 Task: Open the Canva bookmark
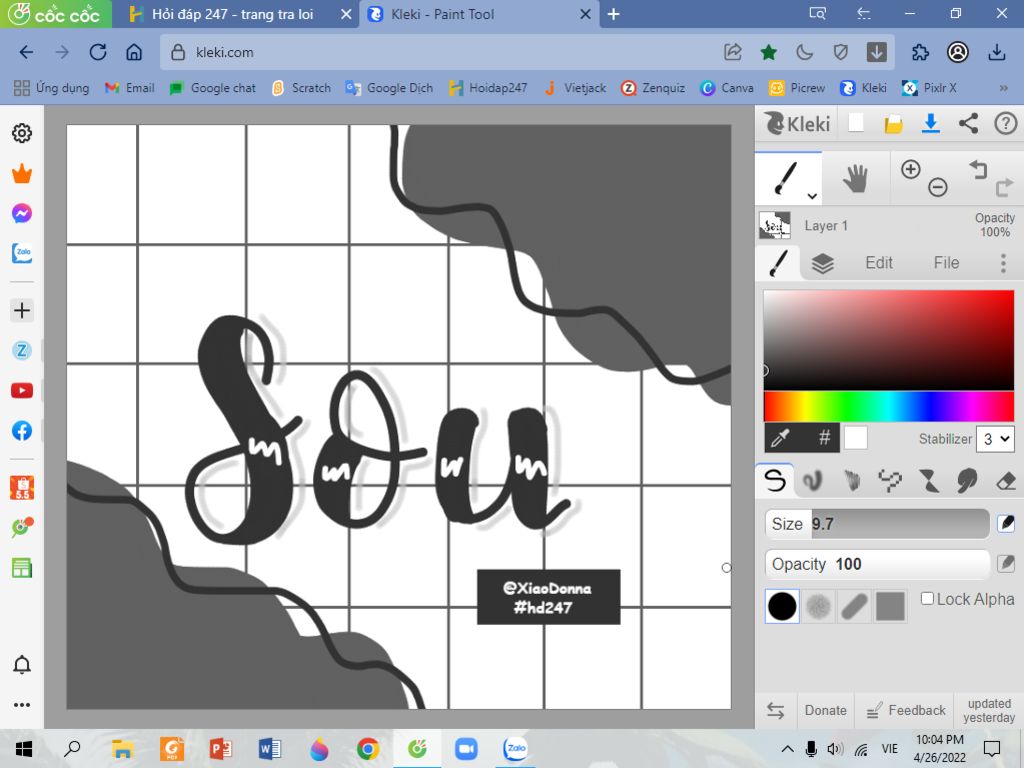pyautogui.click(x=726, y=88)
